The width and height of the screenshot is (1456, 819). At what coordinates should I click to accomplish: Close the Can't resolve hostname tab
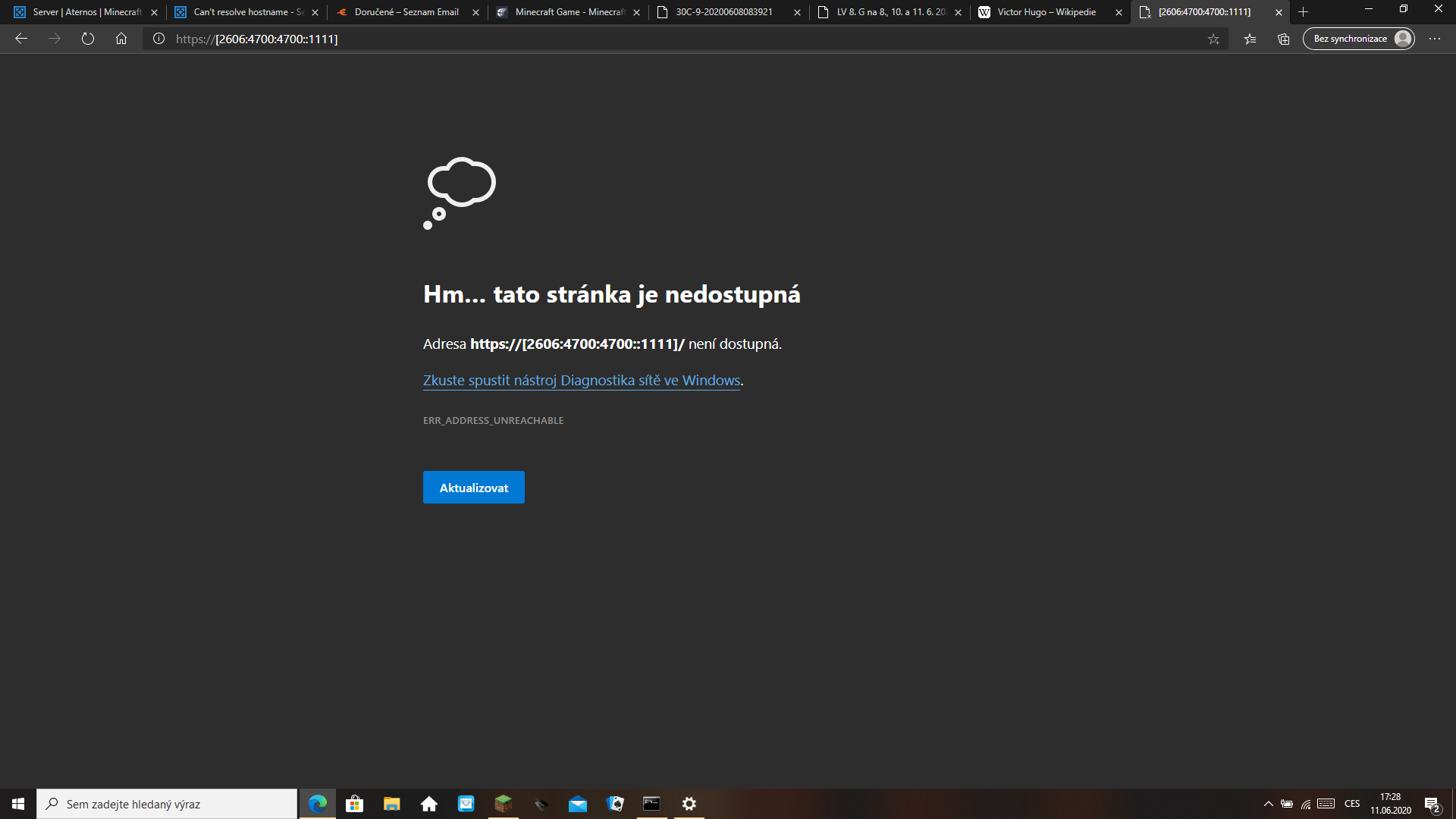click(315, 12)
